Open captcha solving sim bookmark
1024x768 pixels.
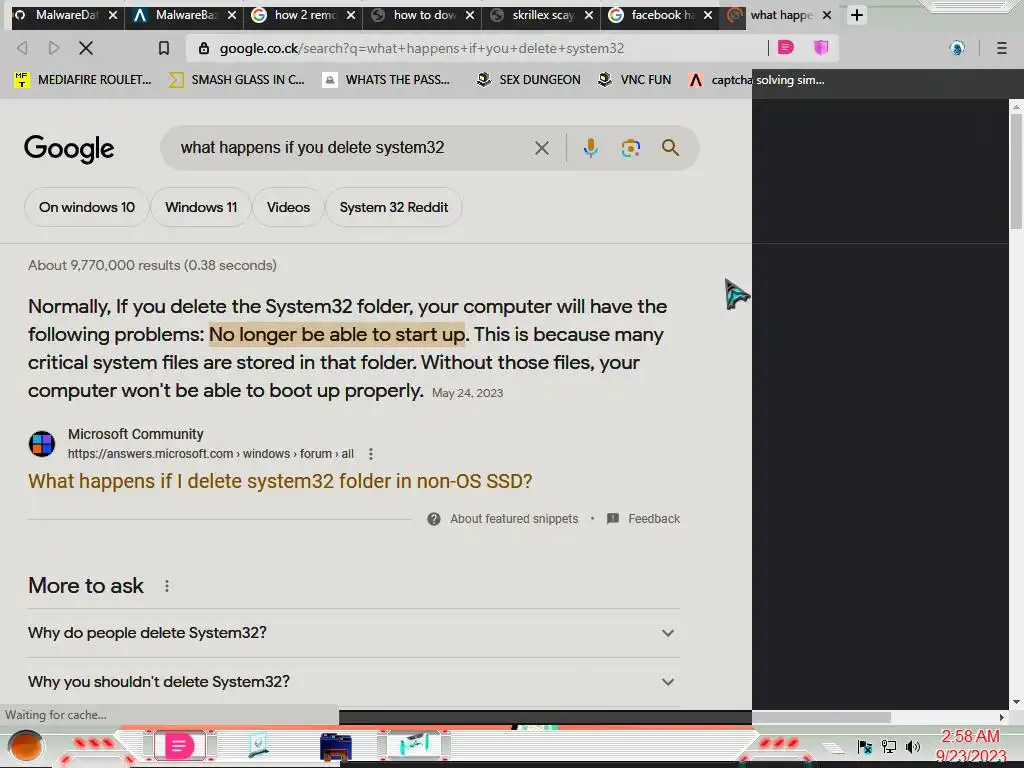[x=757, y=80]
